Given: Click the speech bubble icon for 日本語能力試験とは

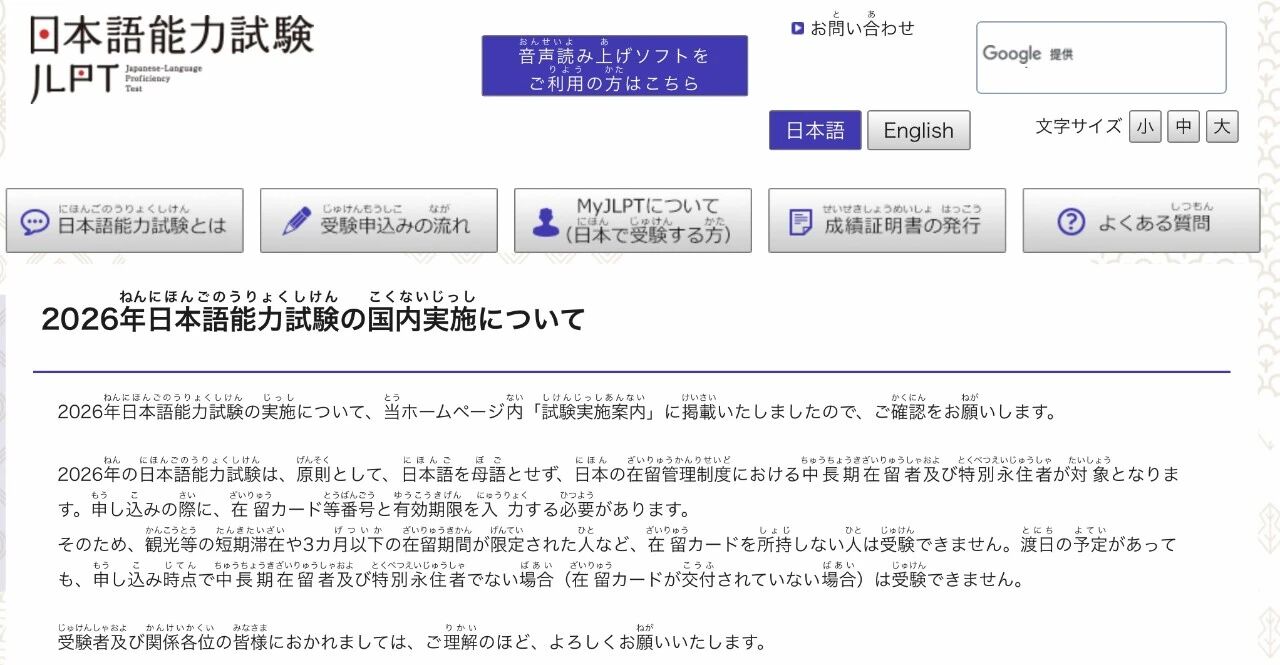Looking at the screenshot, I should [x=35, y=222].
